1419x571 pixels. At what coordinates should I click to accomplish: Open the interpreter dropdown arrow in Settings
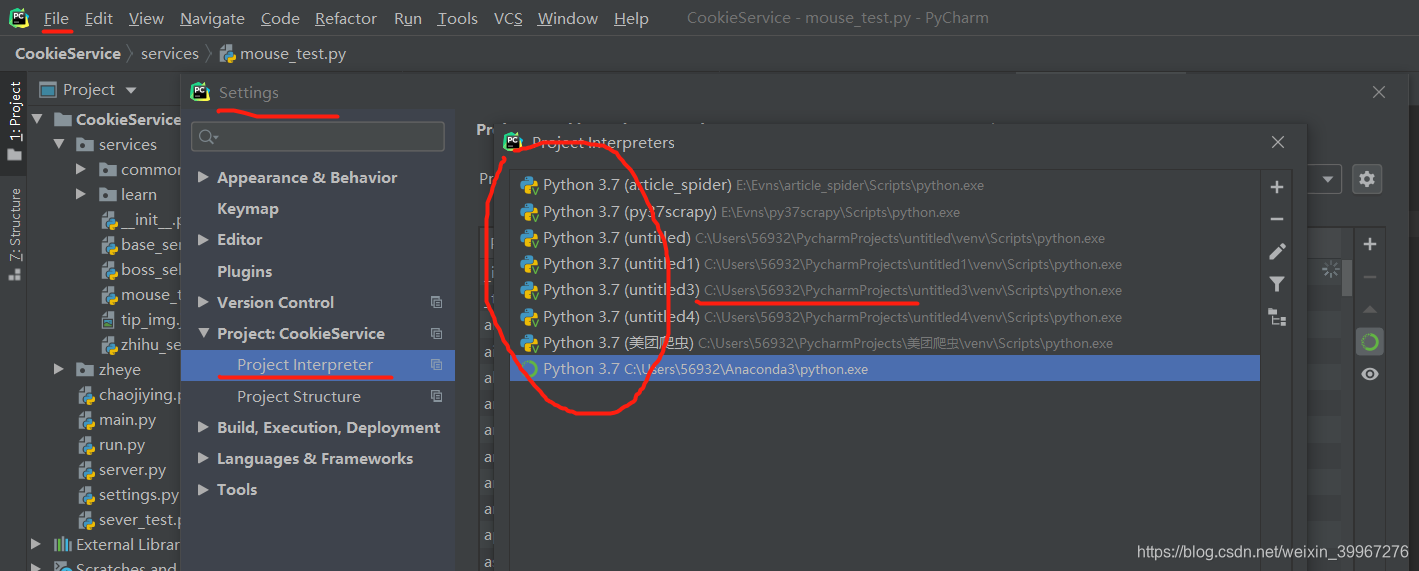click(x=1328, y=180)
